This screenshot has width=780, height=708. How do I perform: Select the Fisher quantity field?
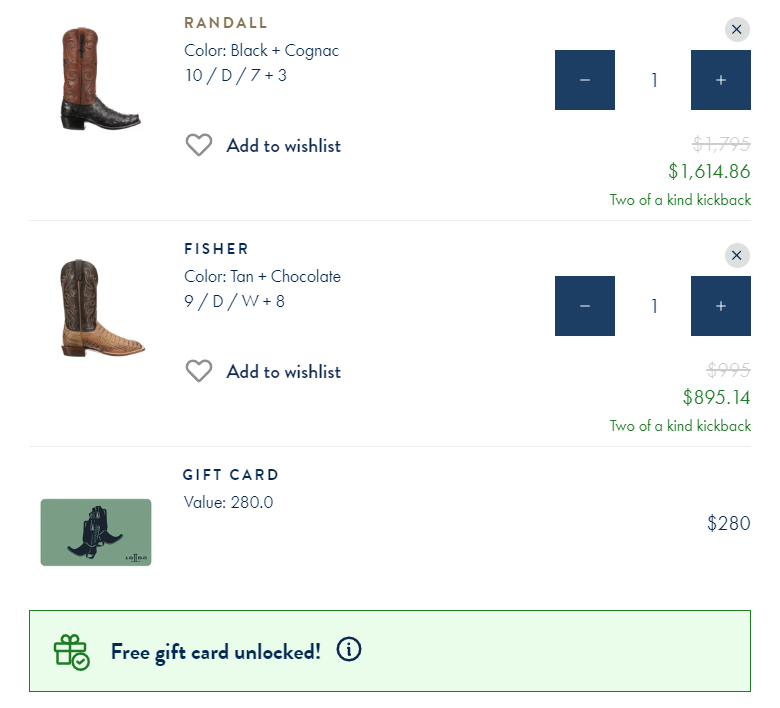point(654,306)
